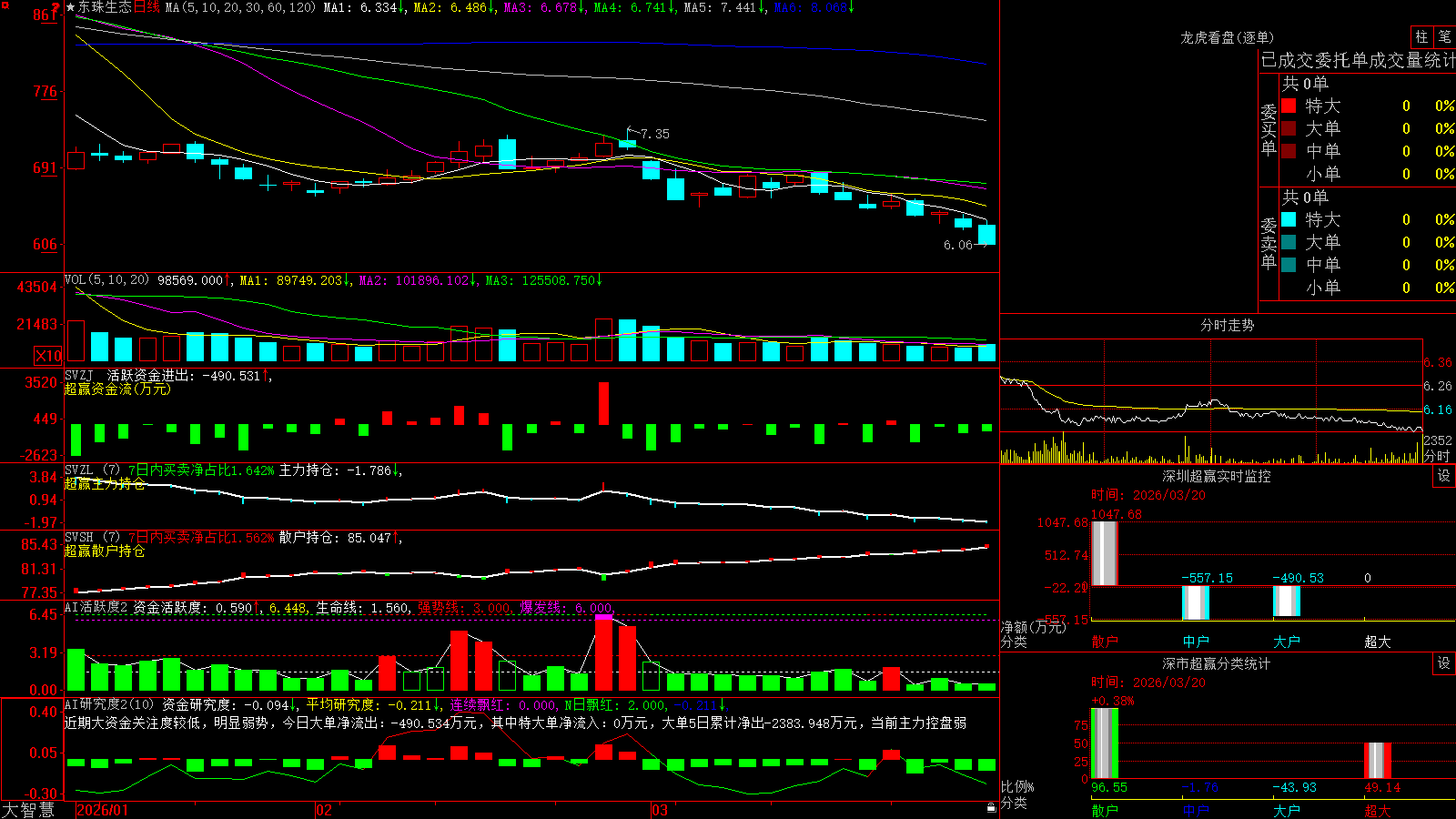This screenshot has width=1456, height=819.
Task: Click the AI活跃度2 indicator label
Action: click(x=96, y=608)
